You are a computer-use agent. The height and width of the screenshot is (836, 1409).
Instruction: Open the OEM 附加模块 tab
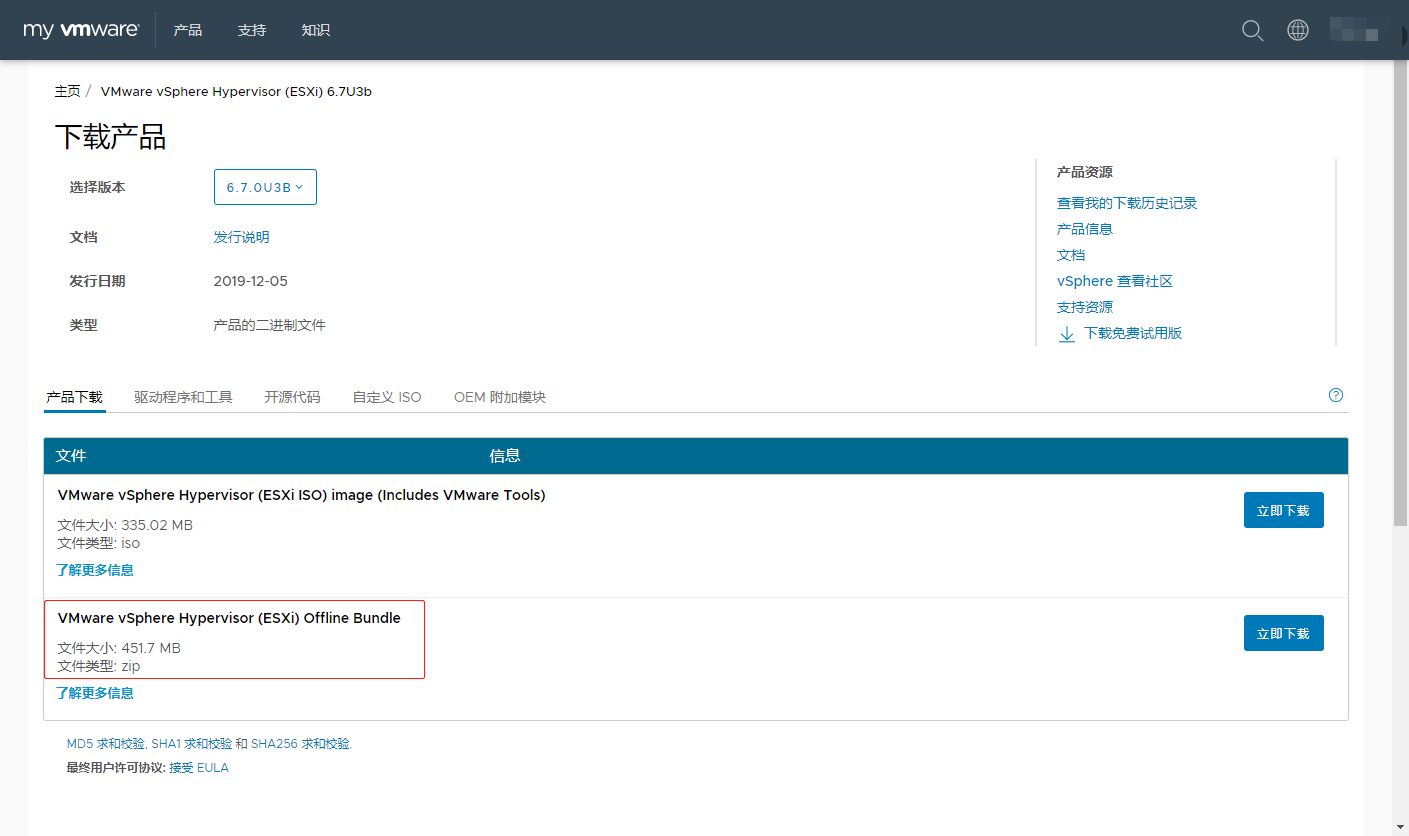pos(500,397)
